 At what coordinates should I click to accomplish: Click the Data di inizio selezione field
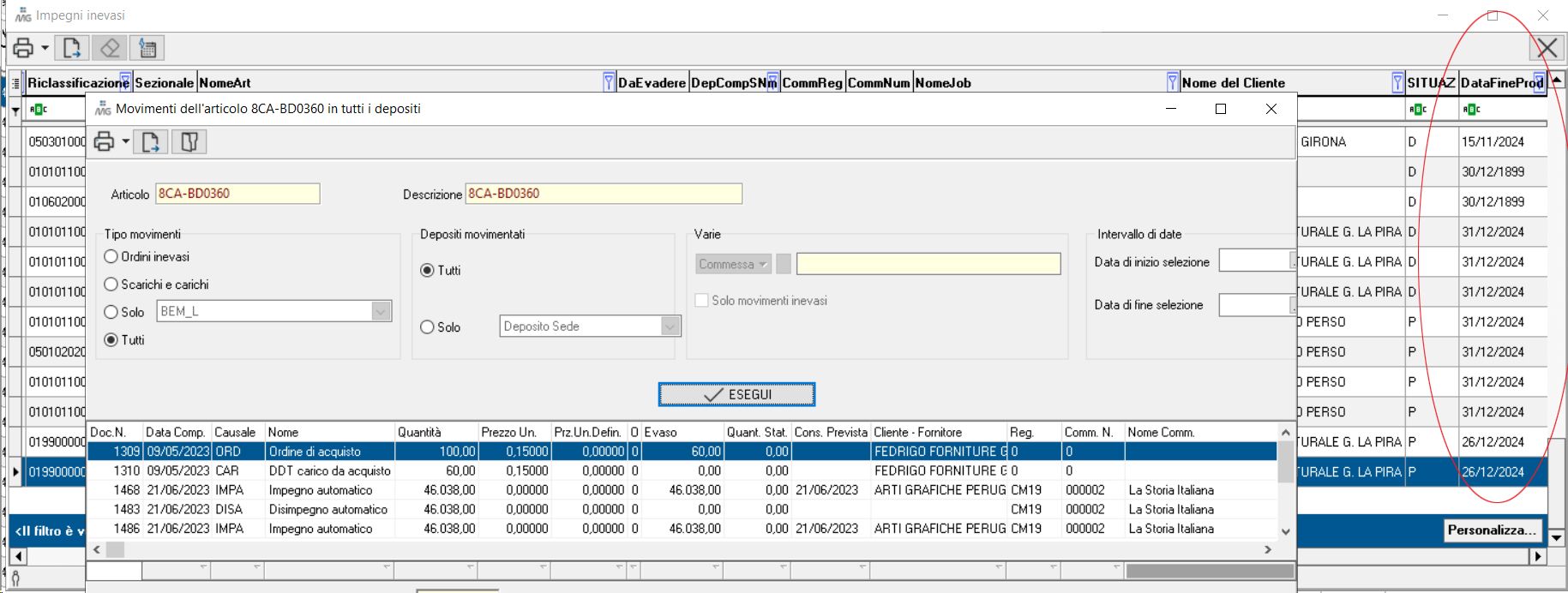pyautogui.click(x=1254, y=261)
